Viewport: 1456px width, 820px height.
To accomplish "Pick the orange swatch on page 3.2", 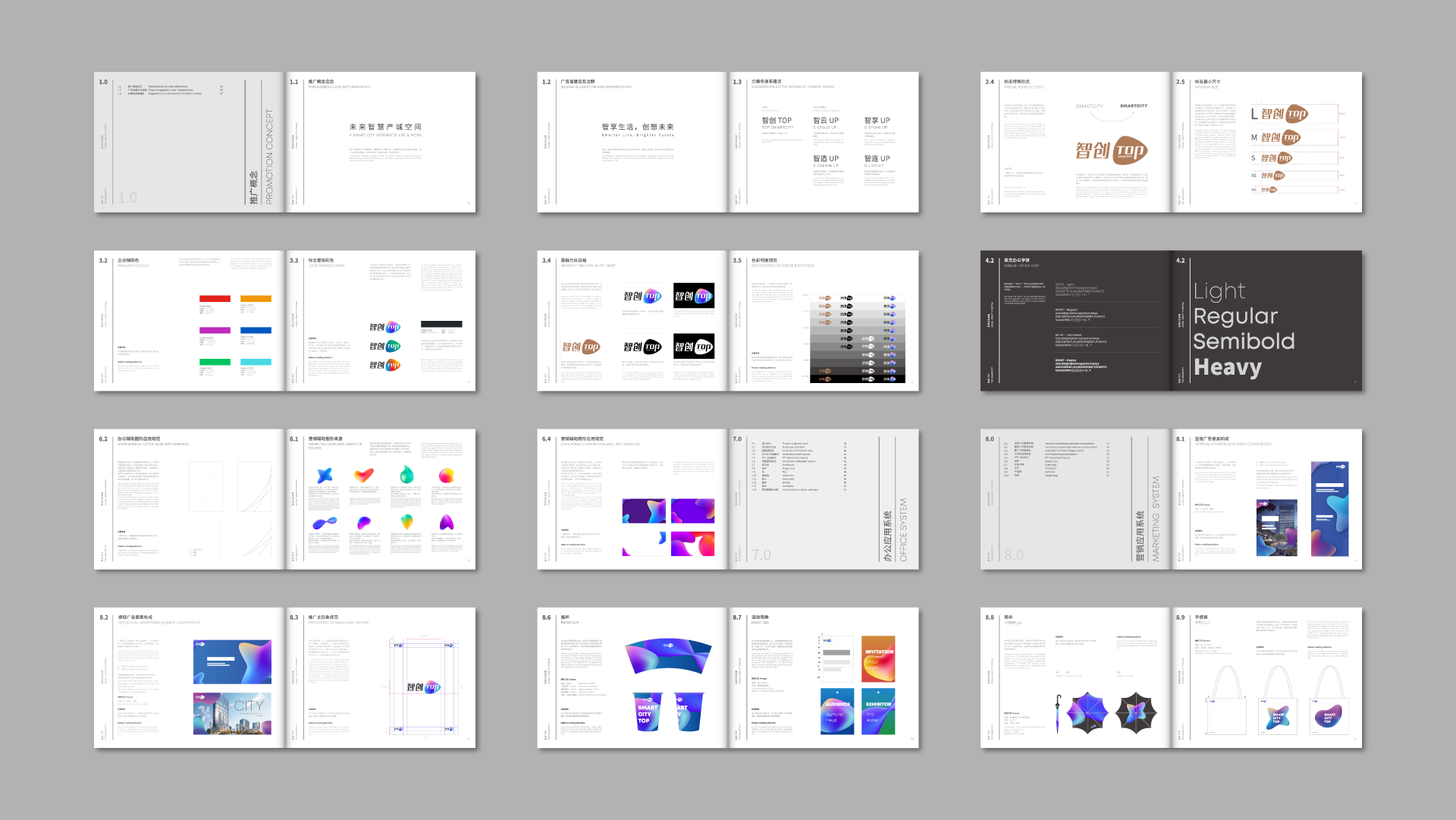I will [256, 299].
